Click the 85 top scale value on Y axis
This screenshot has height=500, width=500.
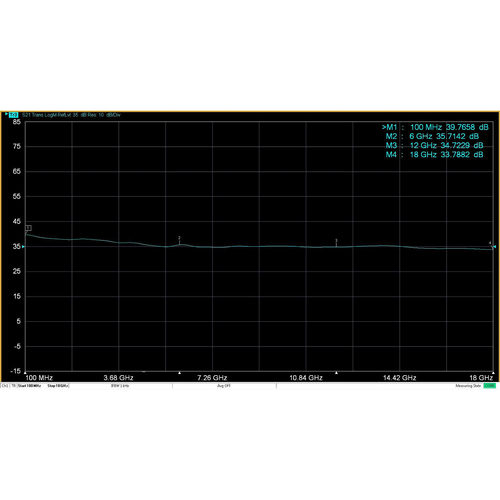click(17, 122)
